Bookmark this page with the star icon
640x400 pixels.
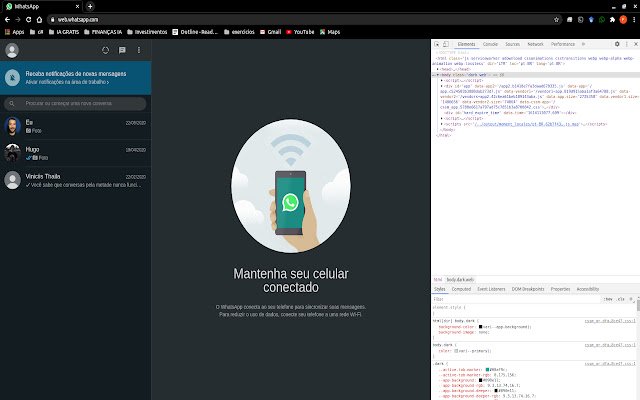tap(556, 20)
